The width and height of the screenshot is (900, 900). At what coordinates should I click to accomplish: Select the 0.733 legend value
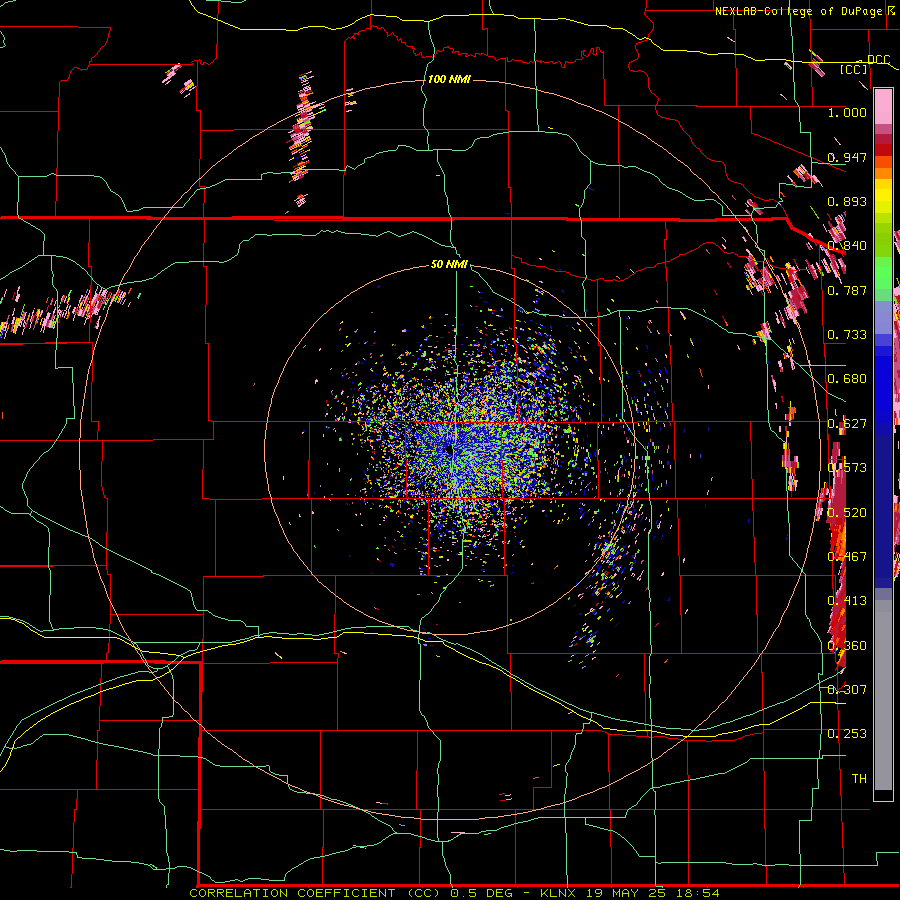pos(847,335)
